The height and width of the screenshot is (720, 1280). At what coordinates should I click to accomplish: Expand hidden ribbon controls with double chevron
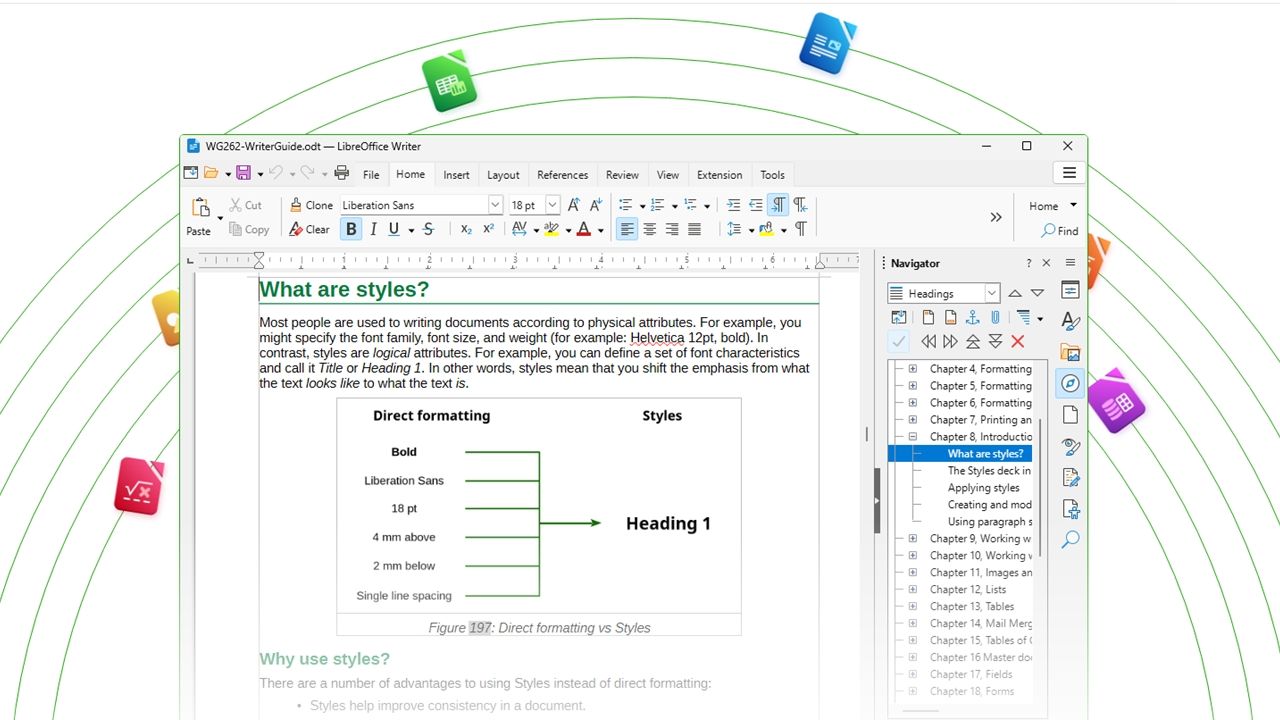click(996, 217)
